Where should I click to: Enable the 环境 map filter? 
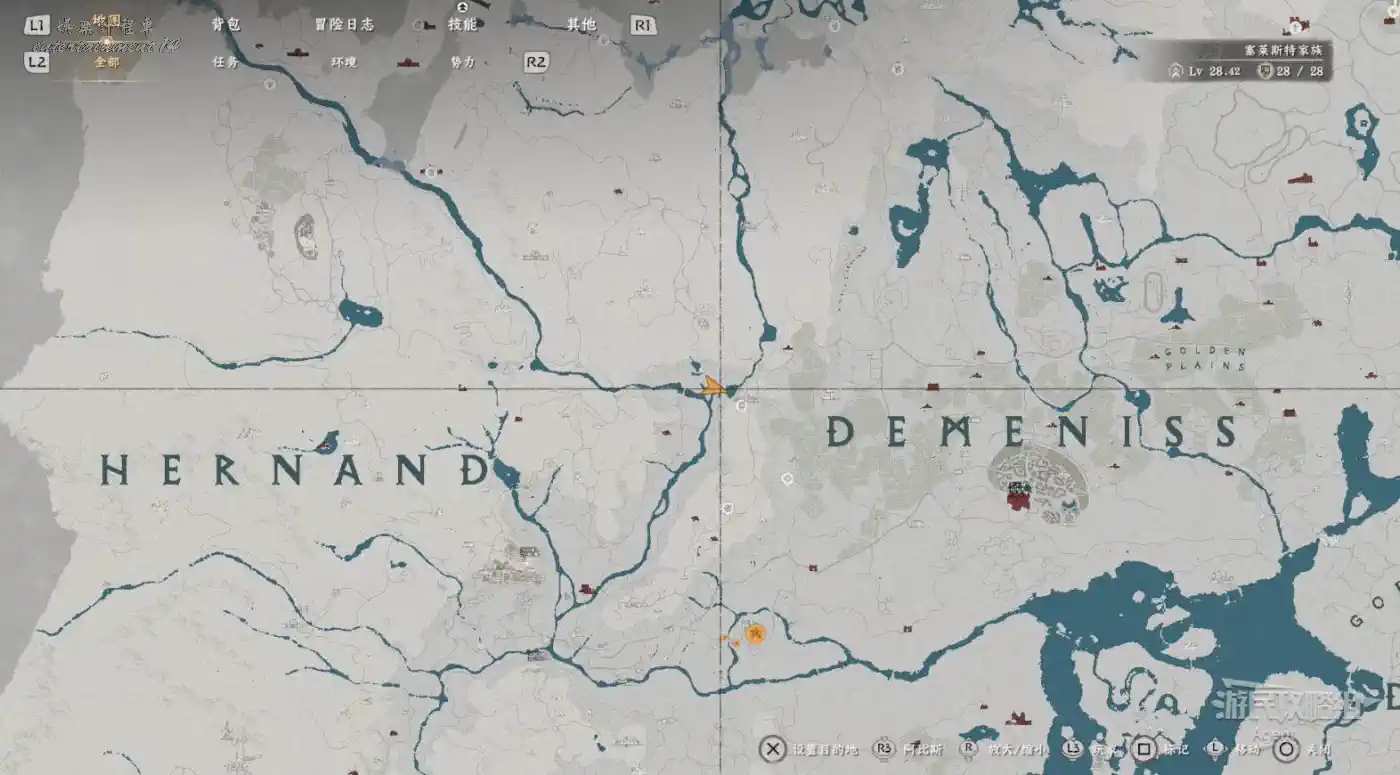tap(344, 62)
